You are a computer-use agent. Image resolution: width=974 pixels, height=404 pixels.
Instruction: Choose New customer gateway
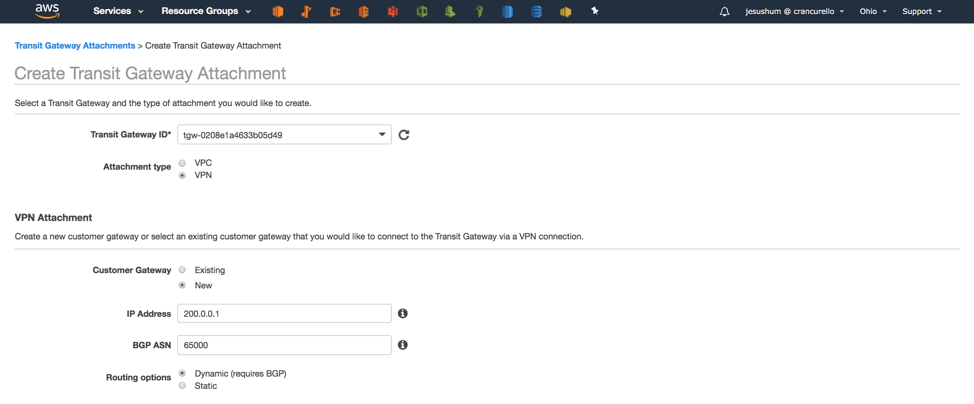coord(182,286)
